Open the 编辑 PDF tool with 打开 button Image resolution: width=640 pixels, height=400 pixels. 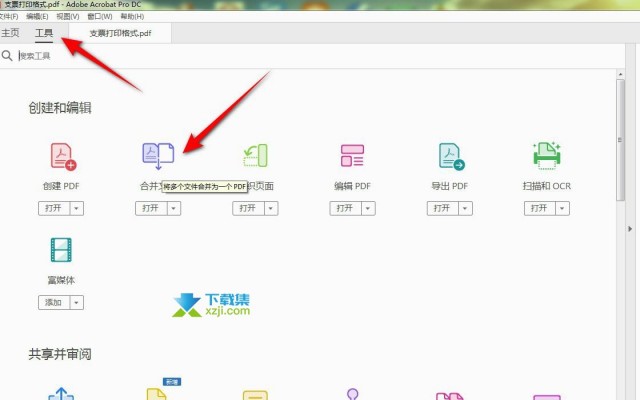point(345,208)
